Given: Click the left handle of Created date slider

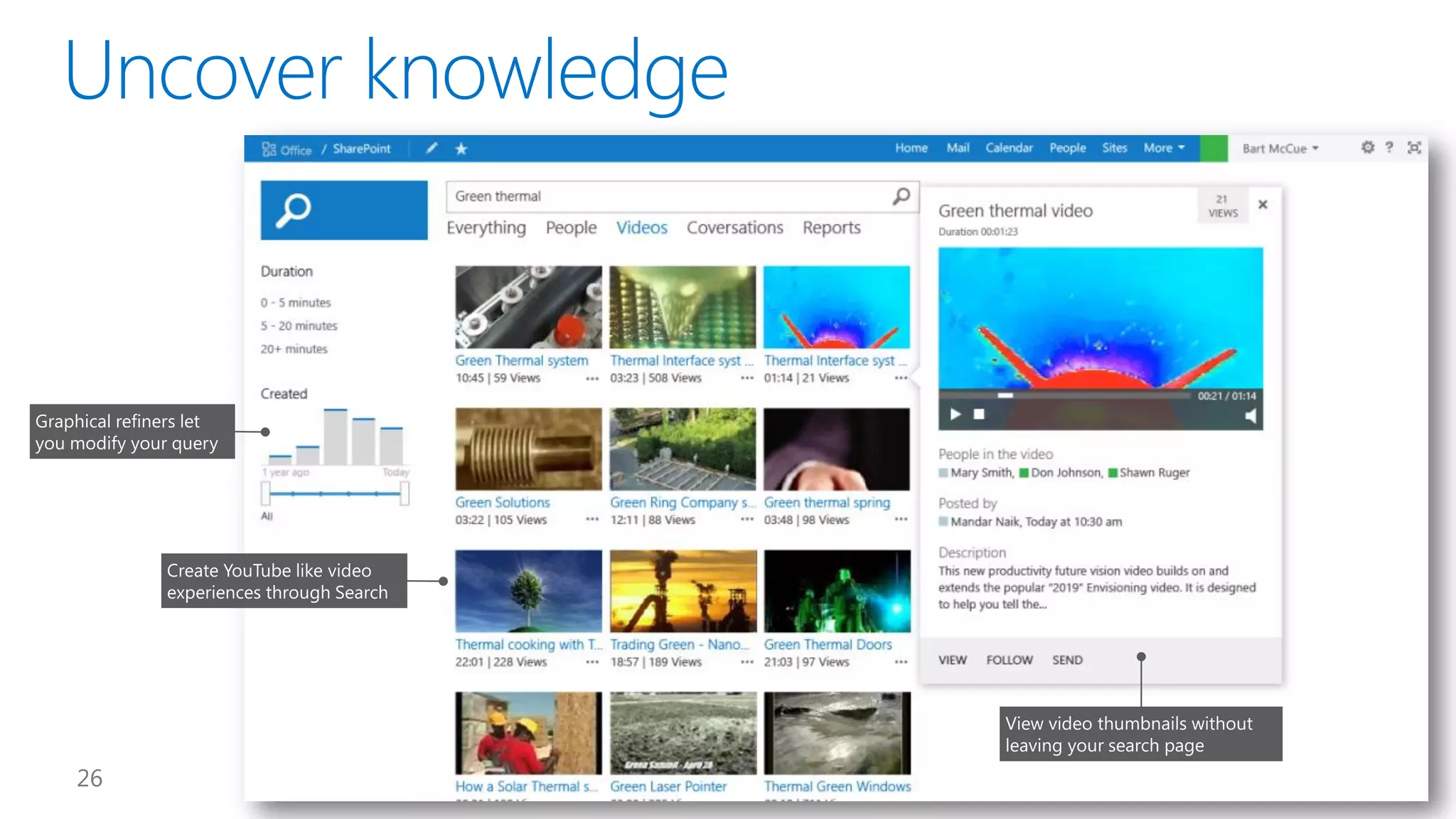Looking at the screenshot, I should tap(266, 493).
